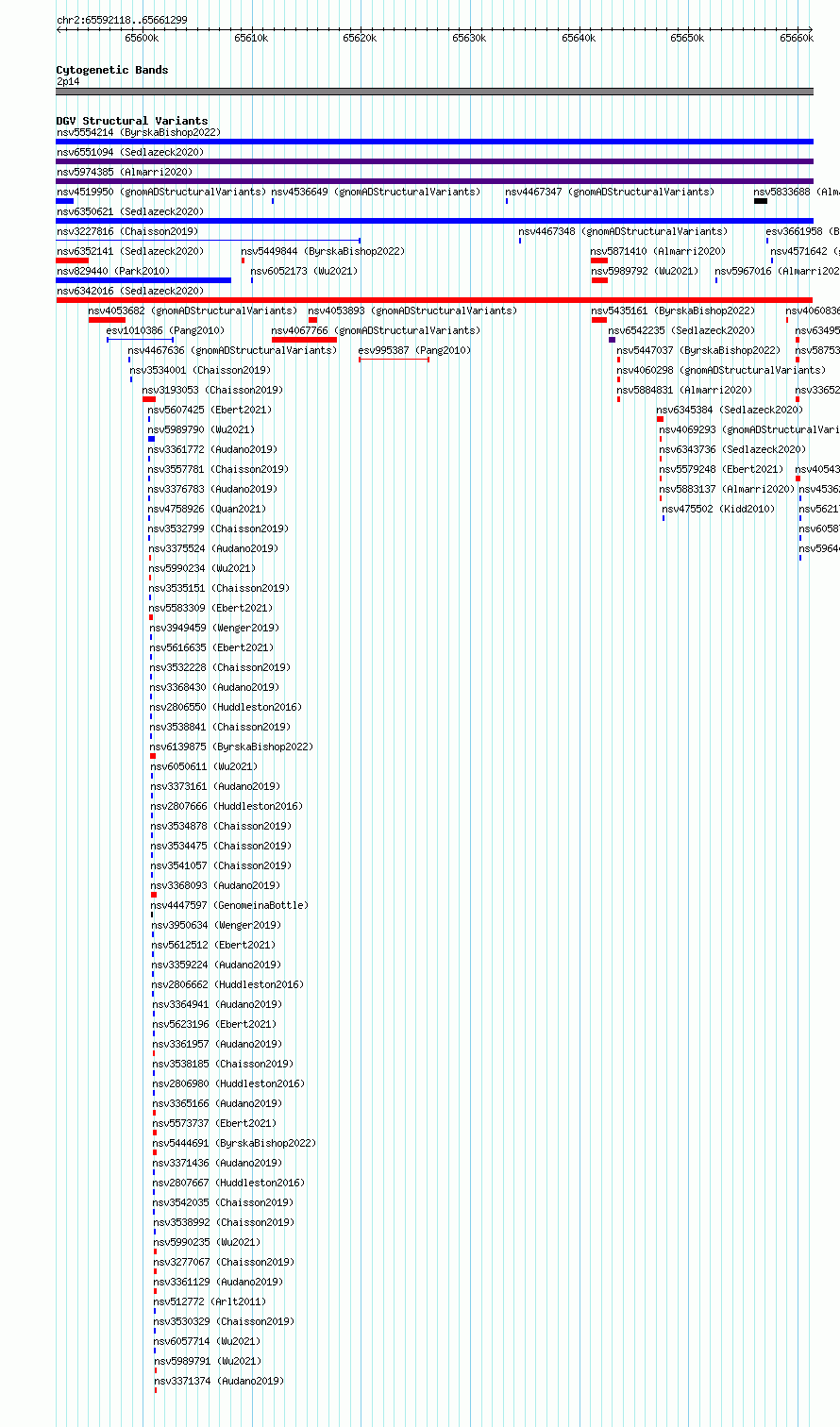The image size is (840, 1427).
Task: Click nsv6057714 (Wu2021) label
Action: click(x=209, y=1342)
